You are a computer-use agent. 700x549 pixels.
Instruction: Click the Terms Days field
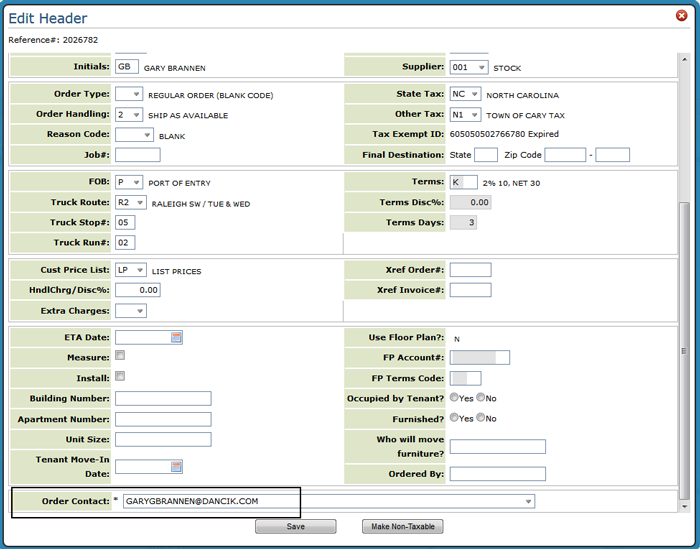[463, 222]
